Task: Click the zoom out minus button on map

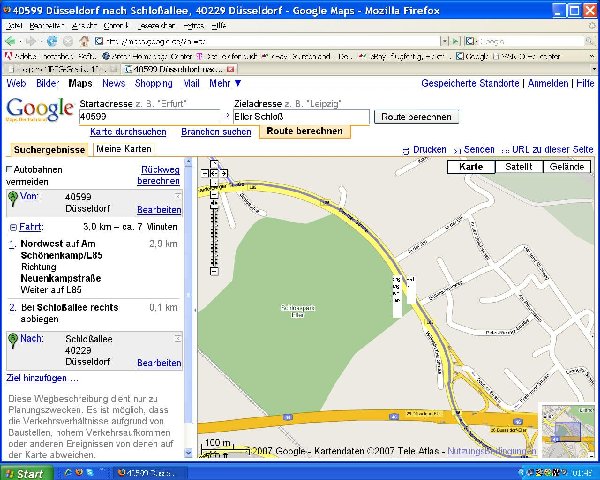Action: (x=212, y=271)
